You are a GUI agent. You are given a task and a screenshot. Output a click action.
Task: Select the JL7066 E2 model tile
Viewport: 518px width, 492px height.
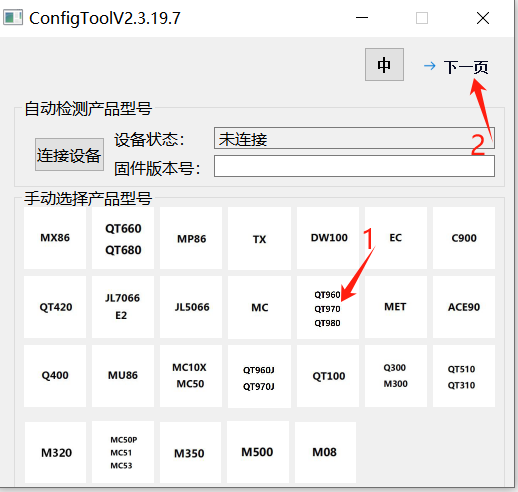click(123, 307)
